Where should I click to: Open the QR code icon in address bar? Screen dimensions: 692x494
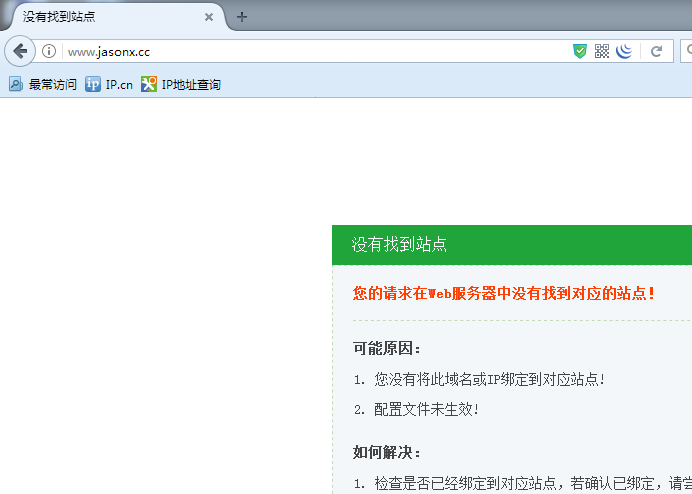click(602, 51)
